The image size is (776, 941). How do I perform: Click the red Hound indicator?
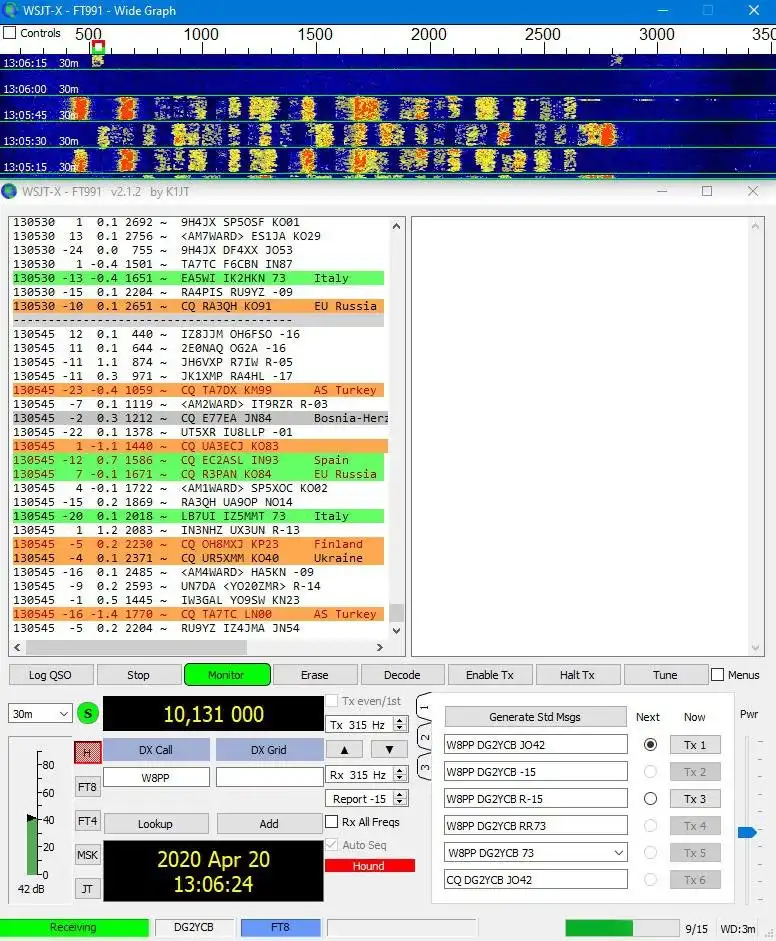coord(370,865)
